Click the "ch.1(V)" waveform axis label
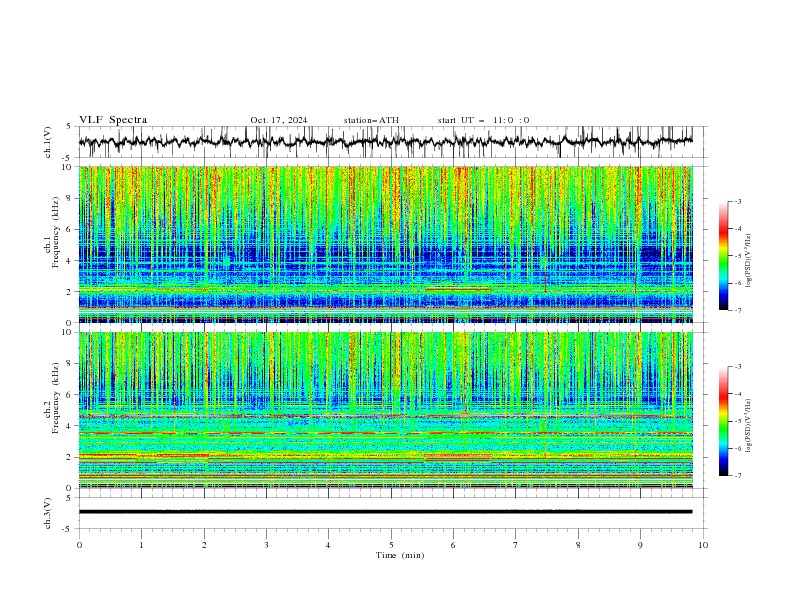Viewport: 792px width, 612px height. tap(48, 142)
